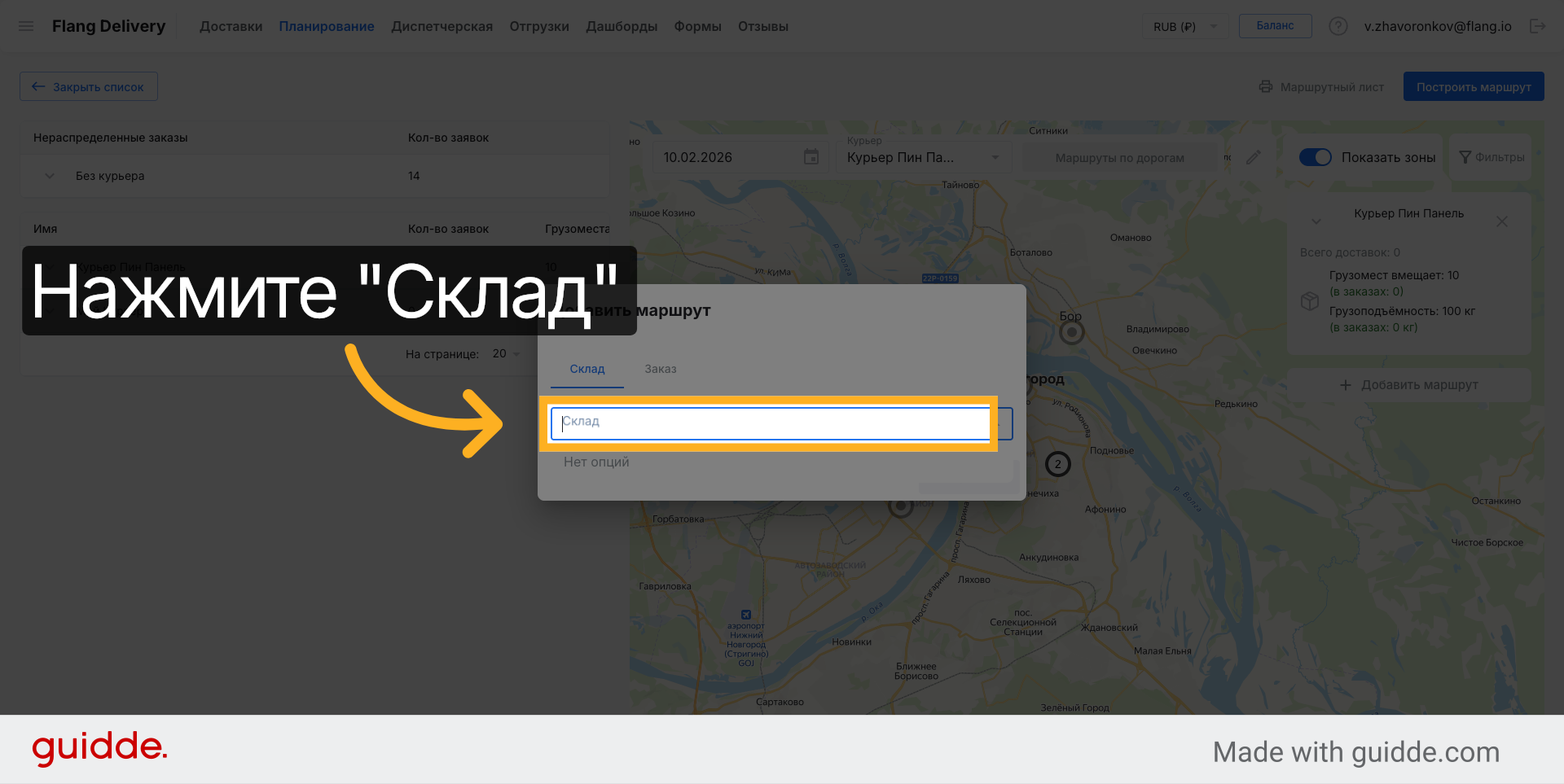
Task: Open the Отзывы menu item
Action: tap(762, 25)
